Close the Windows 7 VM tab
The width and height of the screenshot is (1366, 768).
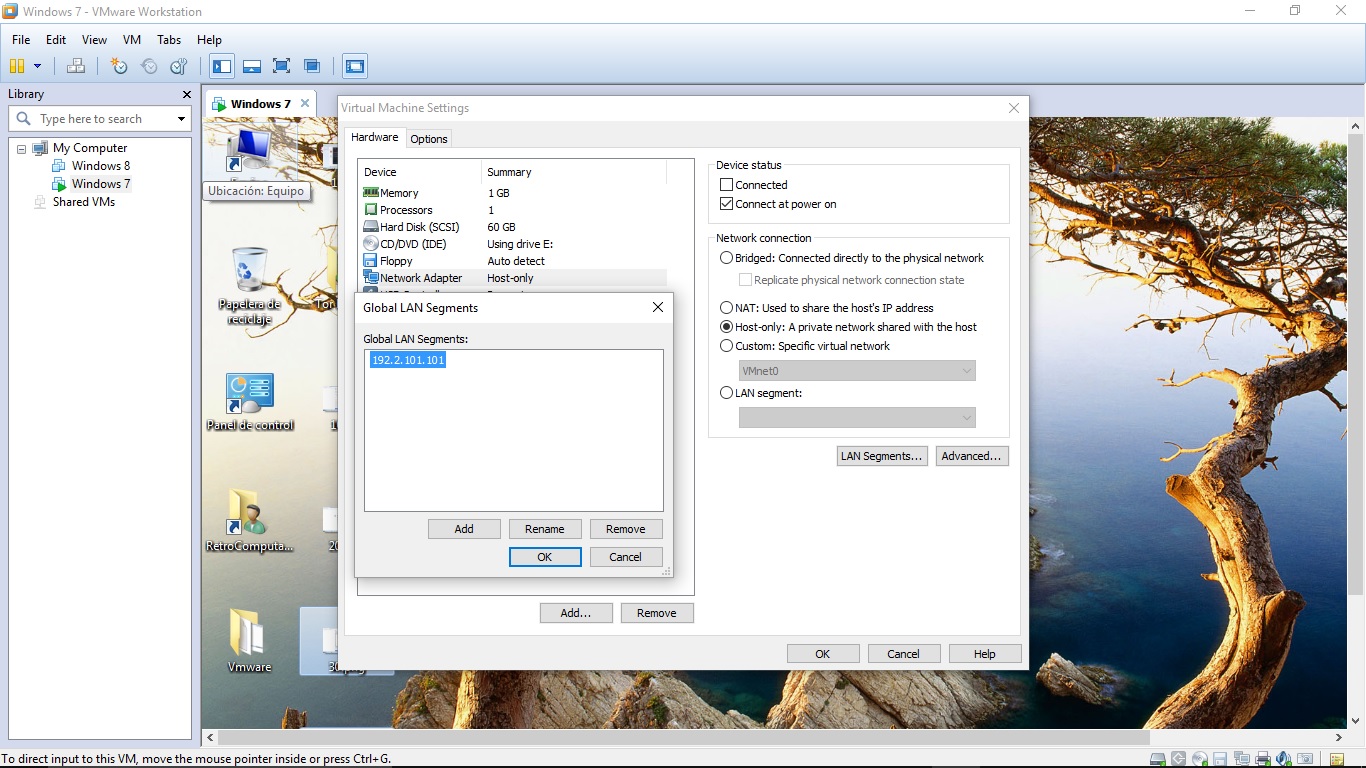305,104
